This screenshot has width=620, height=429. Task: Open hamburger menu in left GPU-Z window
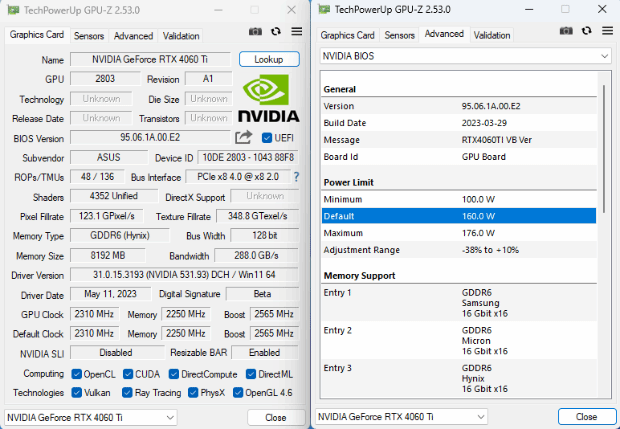tap(297, 31)
